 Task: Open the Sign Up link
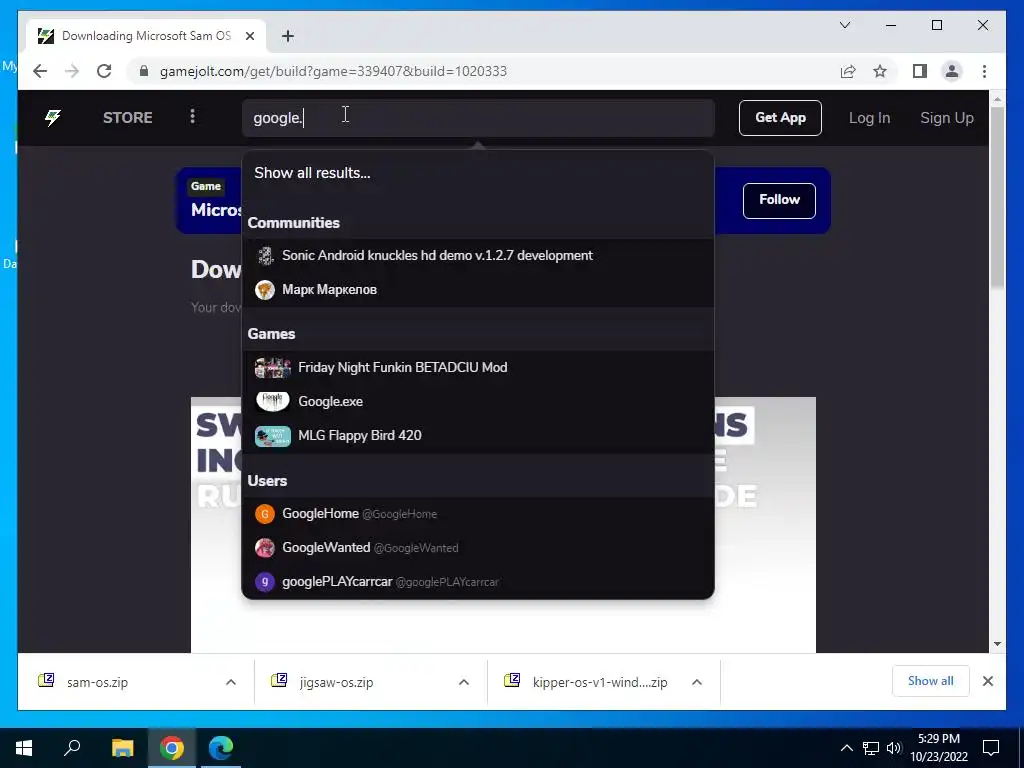946,118
